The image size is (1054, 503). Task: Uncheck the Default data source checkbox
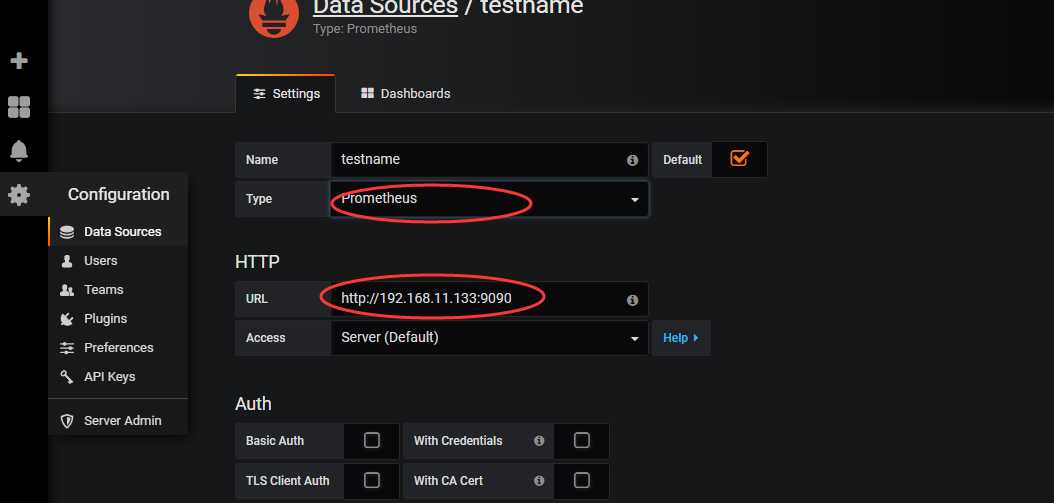(x=739, y=159)
